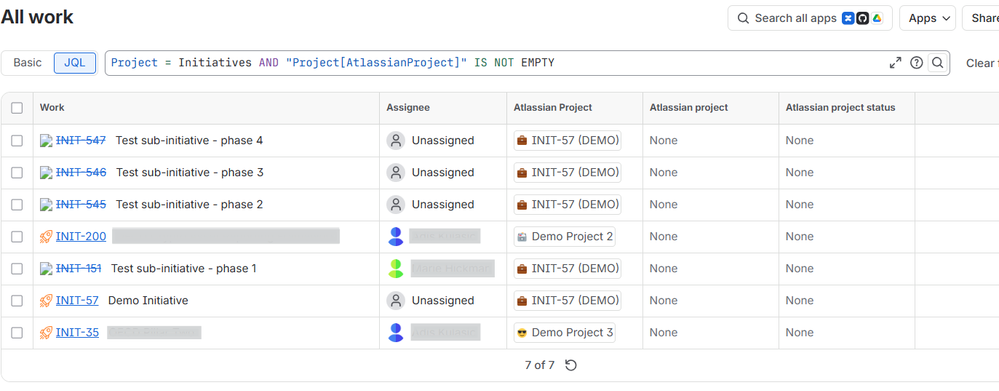Click rocket icon beside INIT-35
This screenshot has height=391, width=999.
46,332
